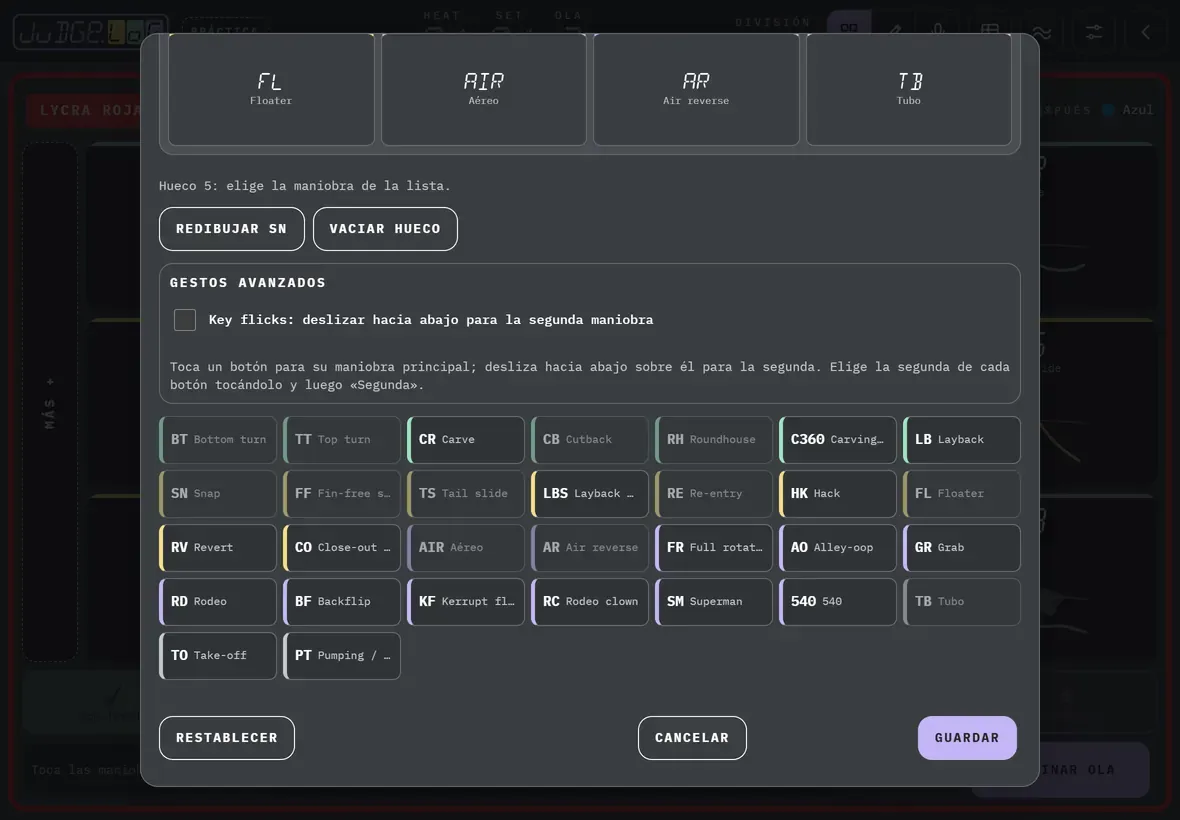The height and width of the screenshot is (820, 1180).
Task: Choose the RV Revert maneuver
Action: point(218,548)
